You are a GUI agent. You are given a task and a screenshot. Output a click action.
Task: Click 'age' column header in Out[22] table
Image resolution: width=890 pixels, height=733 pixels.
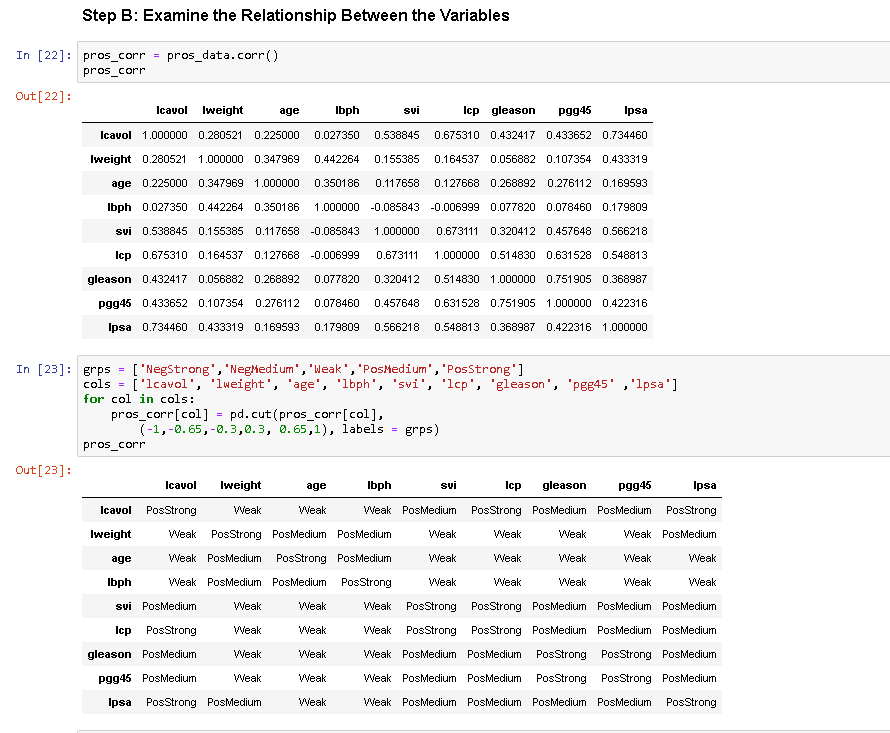click(x=289, y=110)
